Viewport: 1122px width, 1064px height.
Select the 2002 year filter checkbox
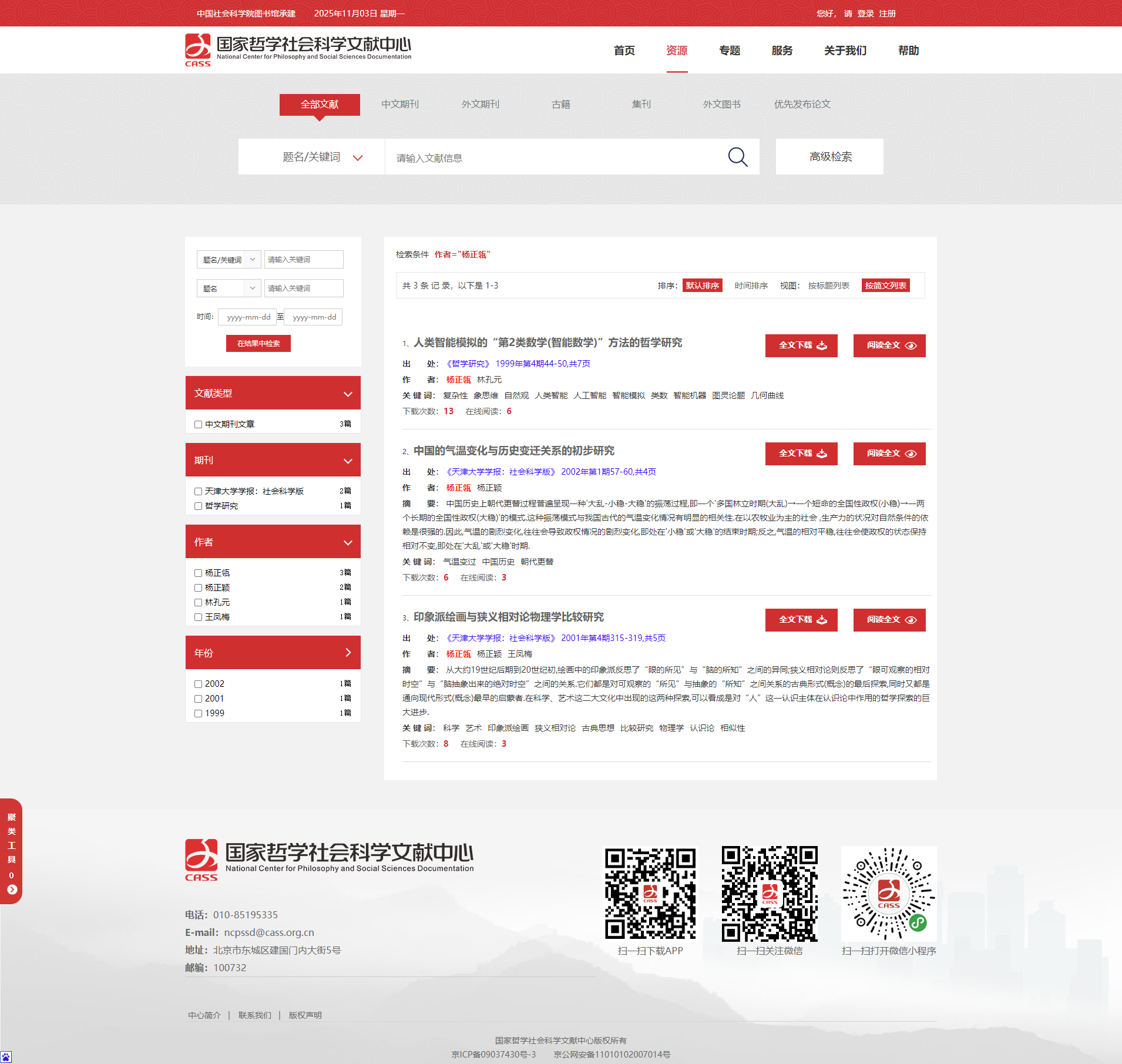tap(199, 684)
